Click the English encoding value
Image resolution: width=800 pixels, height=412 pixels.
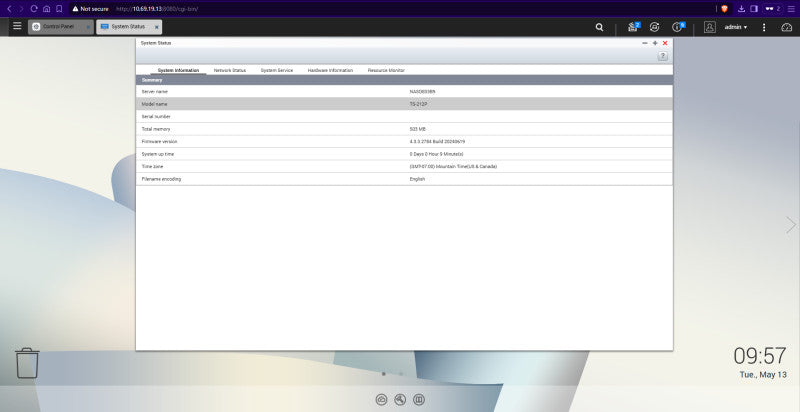click(417, 179)
